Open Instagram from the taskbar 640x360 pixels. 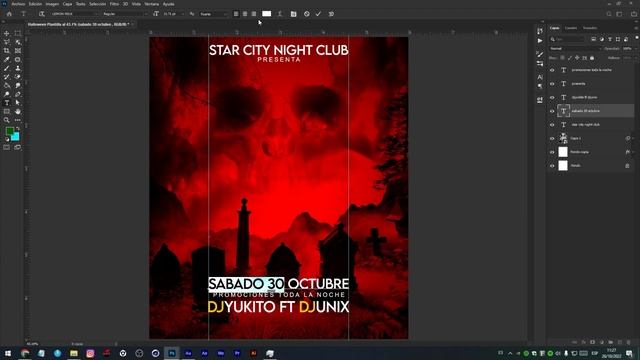point(90,353)
